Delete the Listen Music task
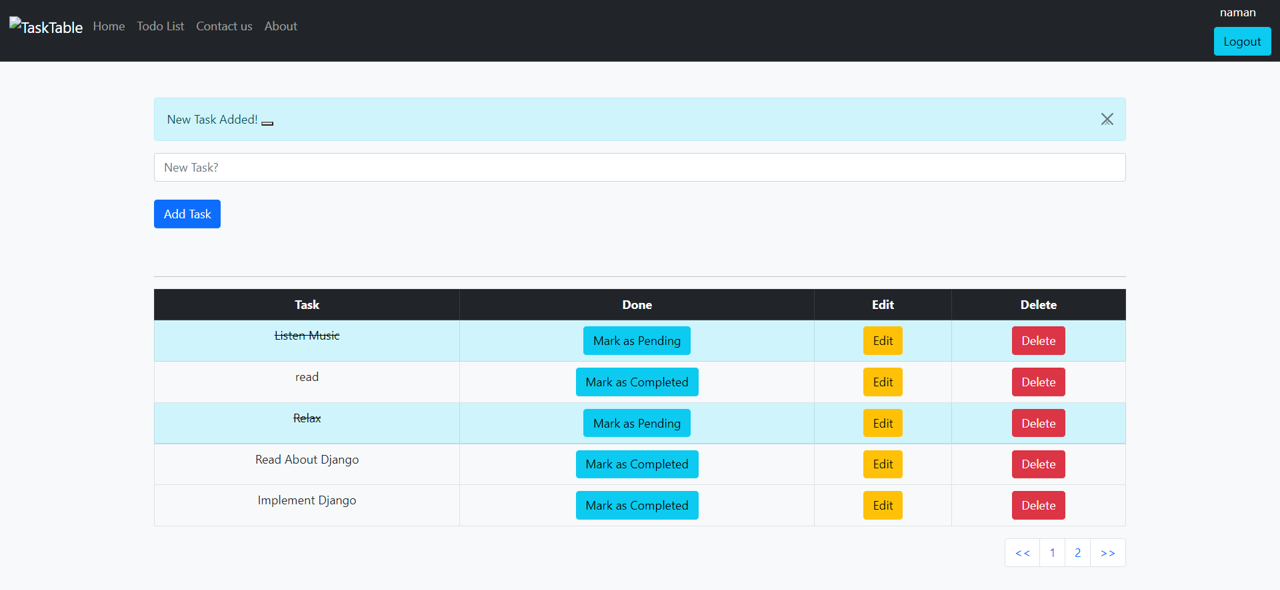Screen dimensions: 1280x590 tap(1038, 340)
